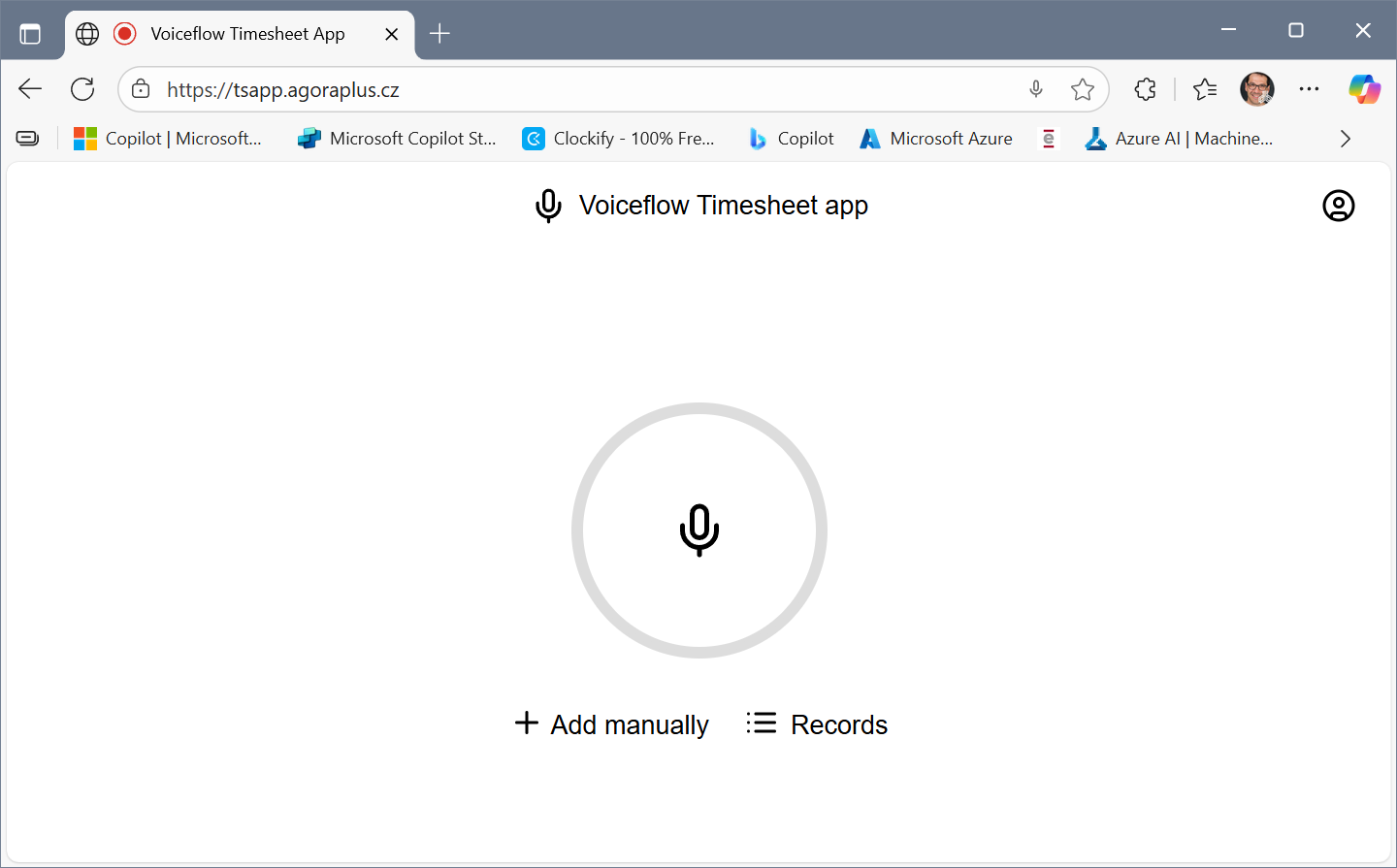Open a new browser tab
This screenshot has height=868, width=1397.
tap(439, 34)
